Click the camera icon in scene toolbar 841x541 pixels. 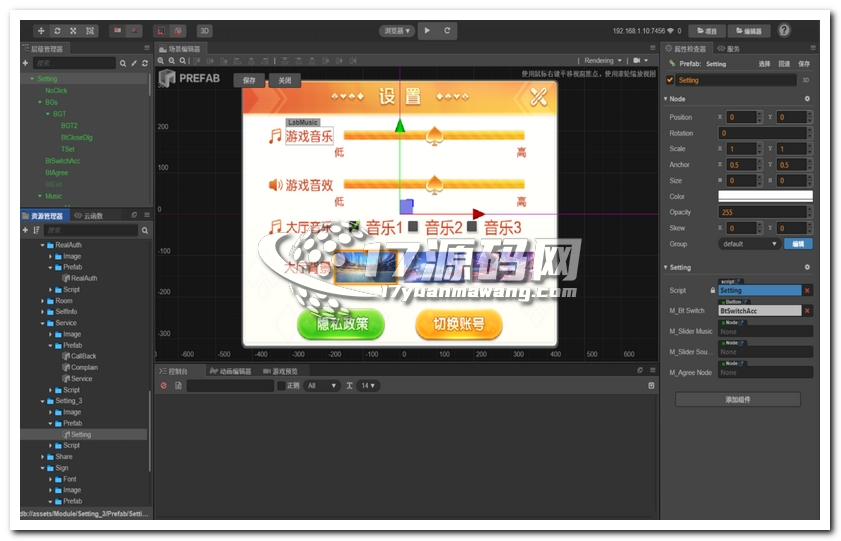(x=637, y=61)
